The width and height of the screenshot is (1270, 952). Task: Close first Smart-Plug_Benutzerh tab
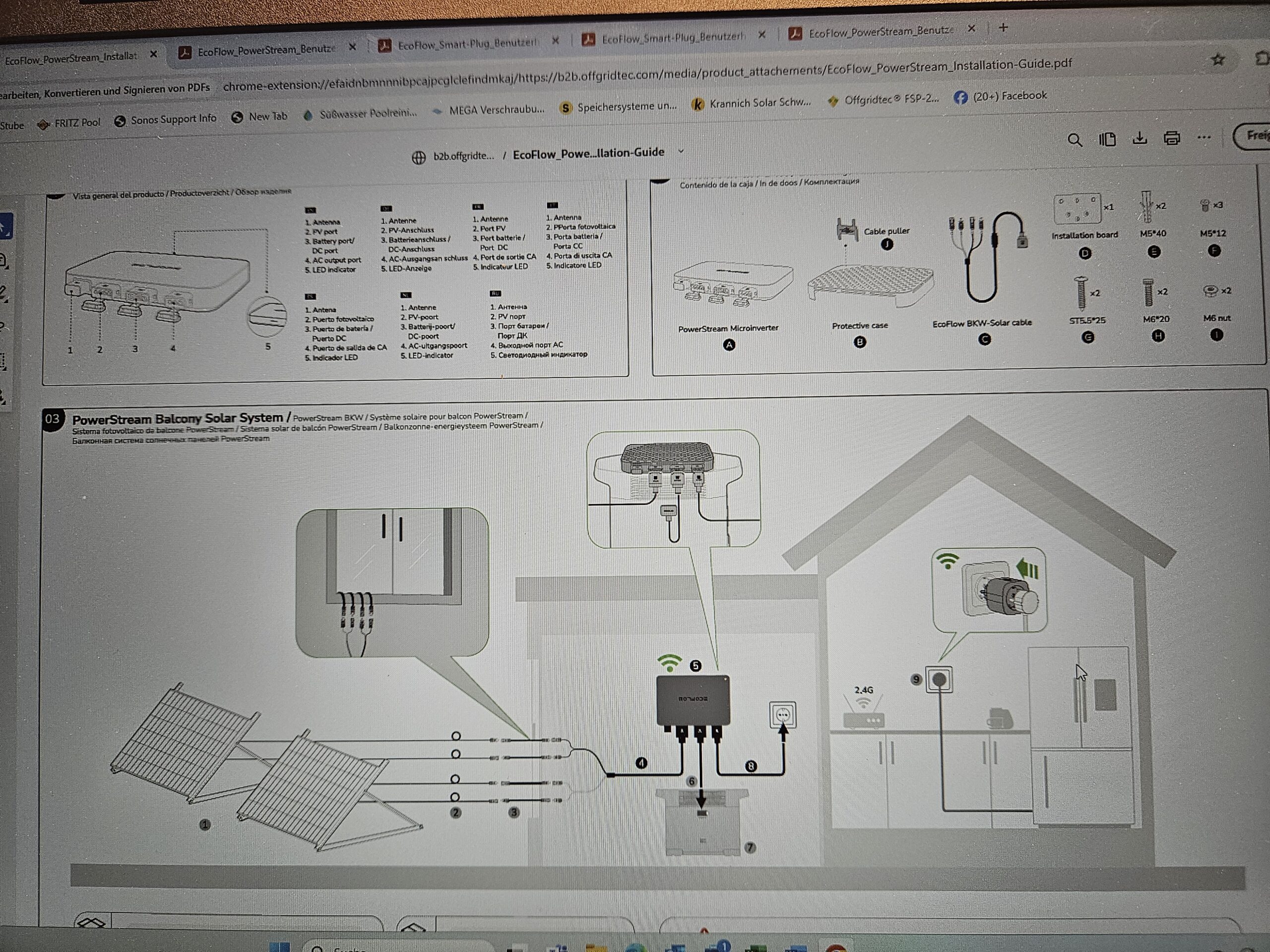pos(555,41)
